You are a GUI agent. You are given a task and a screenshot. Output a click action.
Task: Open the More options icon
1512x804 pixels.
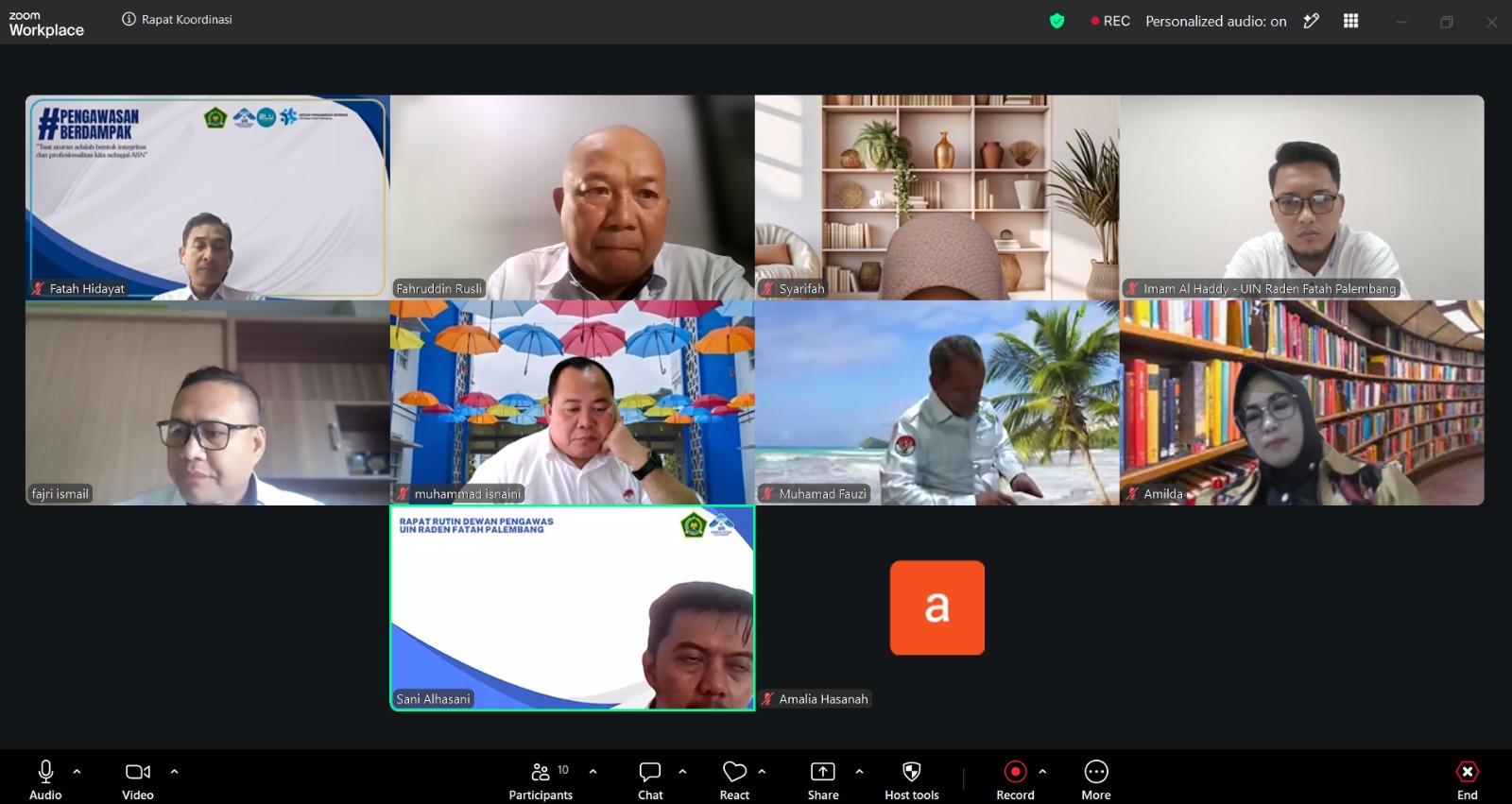coord(1096,772)
